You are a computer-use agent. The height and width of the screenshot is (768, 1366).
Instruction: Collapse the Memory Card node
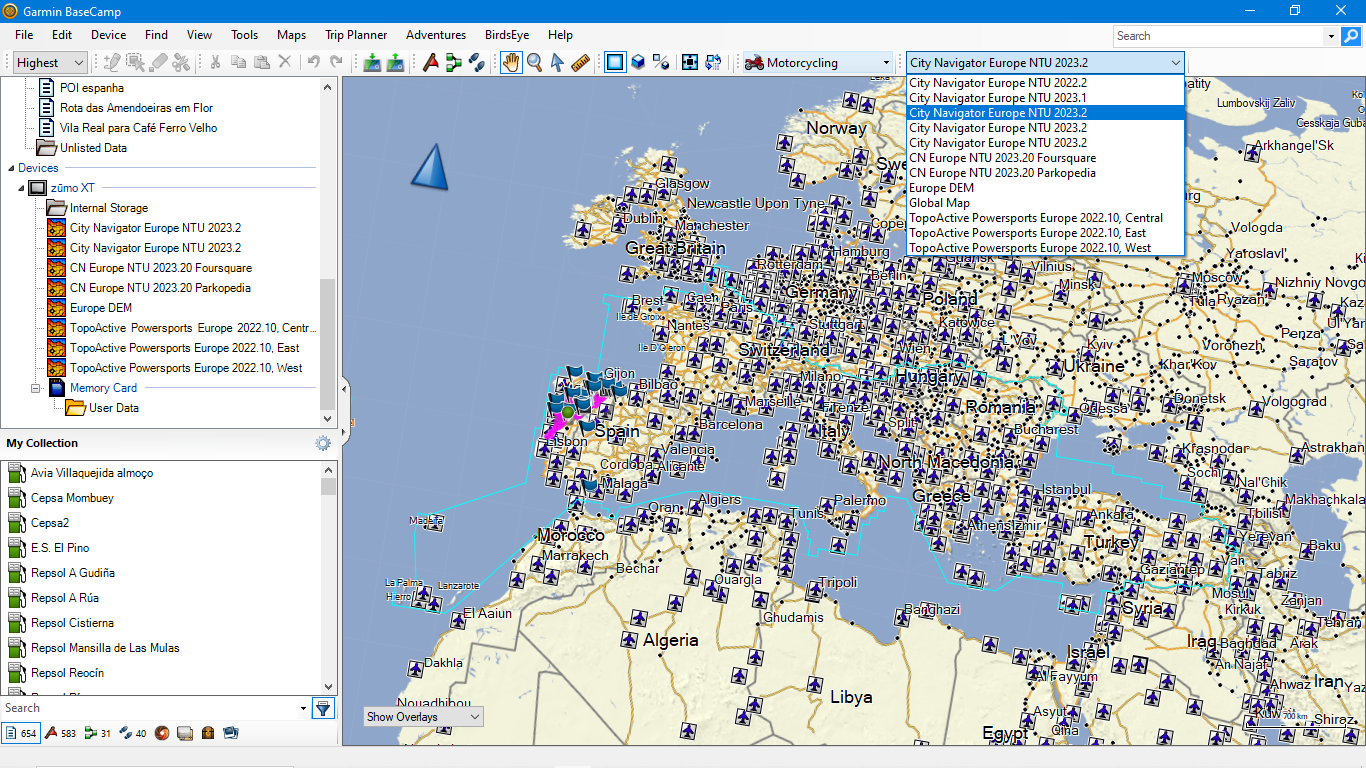click(36, 388)
